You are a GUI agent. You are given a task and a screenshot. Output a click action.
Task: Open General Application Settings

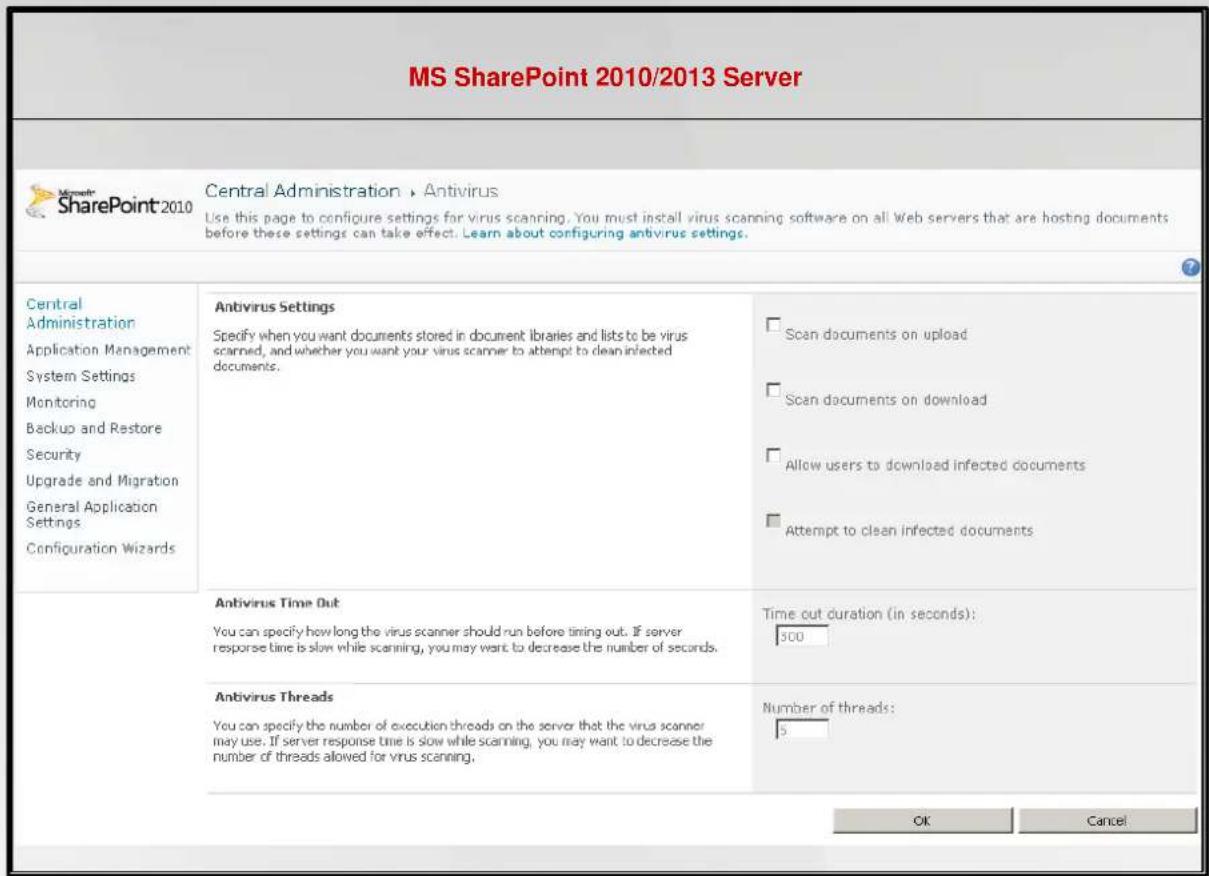pyautogui.click(x=90, y=514)
